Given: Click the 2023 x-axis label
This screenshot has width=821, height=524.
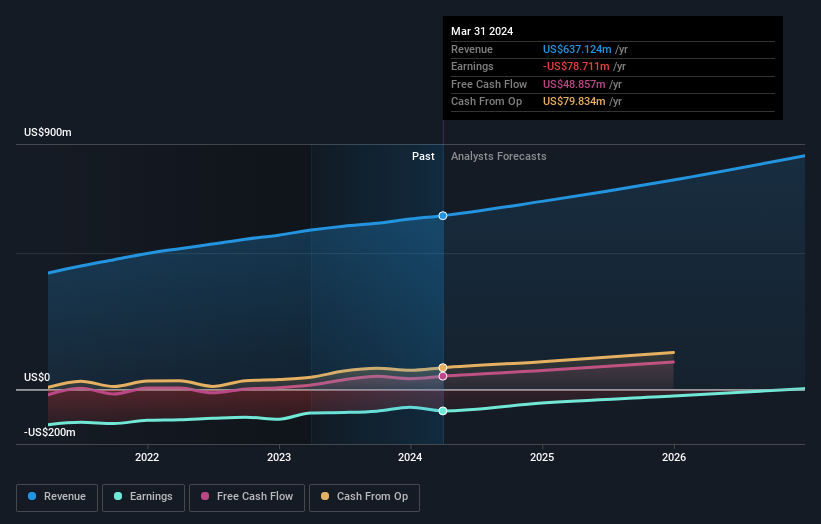Looking at the screenshot, I should (279, 457).
